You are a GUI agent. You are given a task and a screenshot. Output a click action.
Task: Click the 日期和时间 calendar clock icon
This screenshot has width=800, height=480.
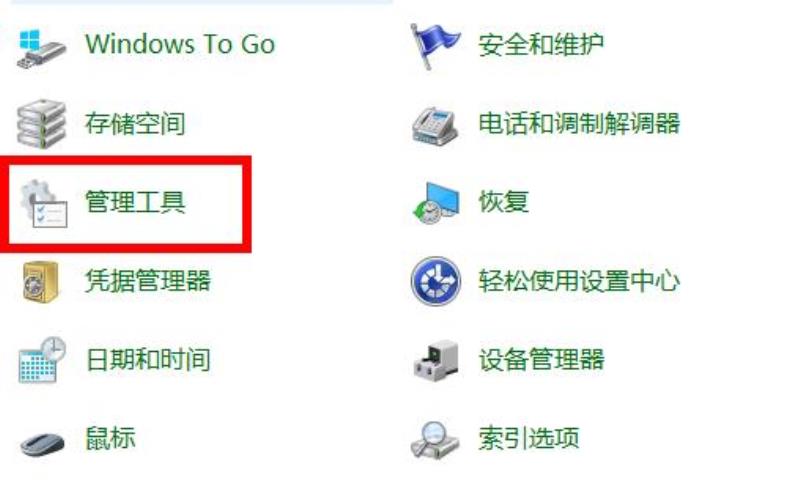(x=42, y=360)
